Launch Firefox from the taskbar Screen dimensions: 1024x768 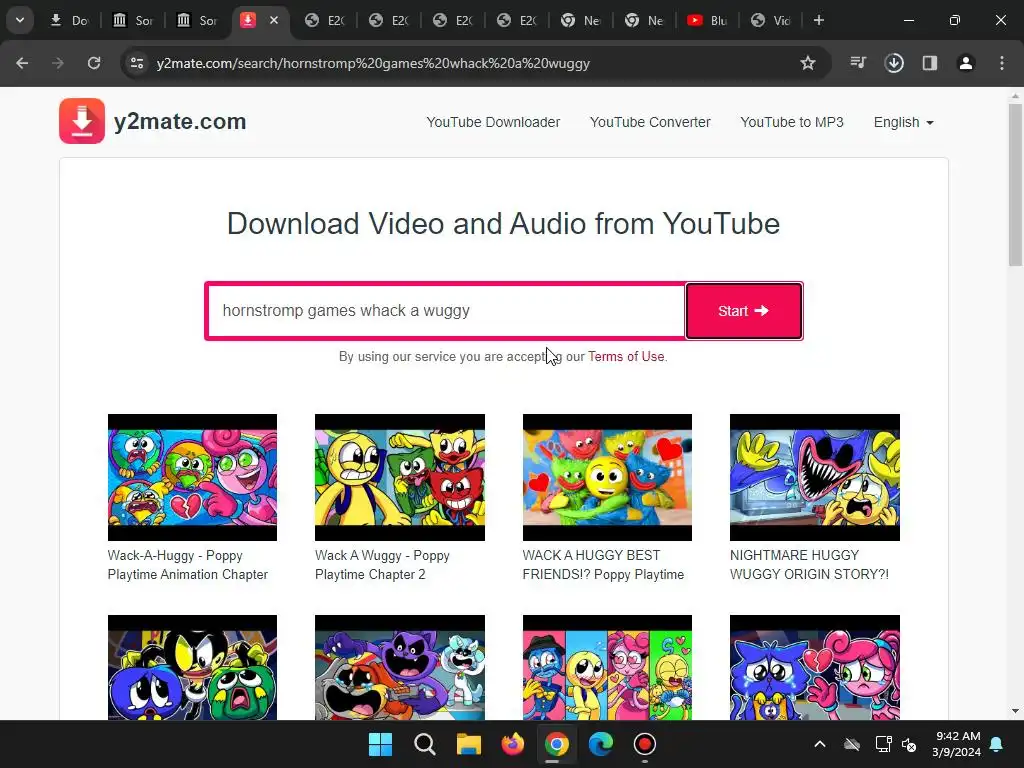[x=513, y=744]
